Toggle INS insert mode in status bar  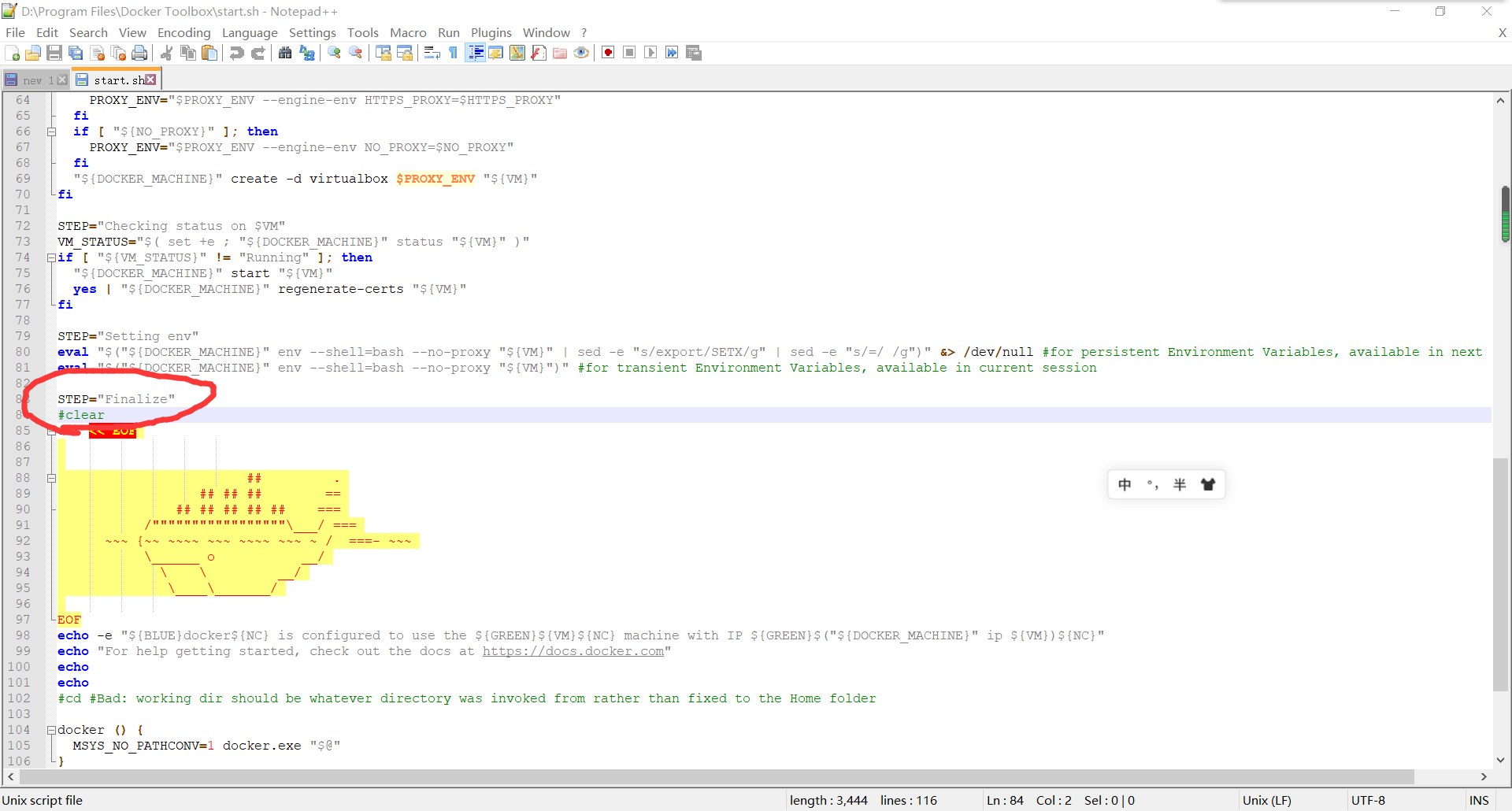click(1479, 800)
